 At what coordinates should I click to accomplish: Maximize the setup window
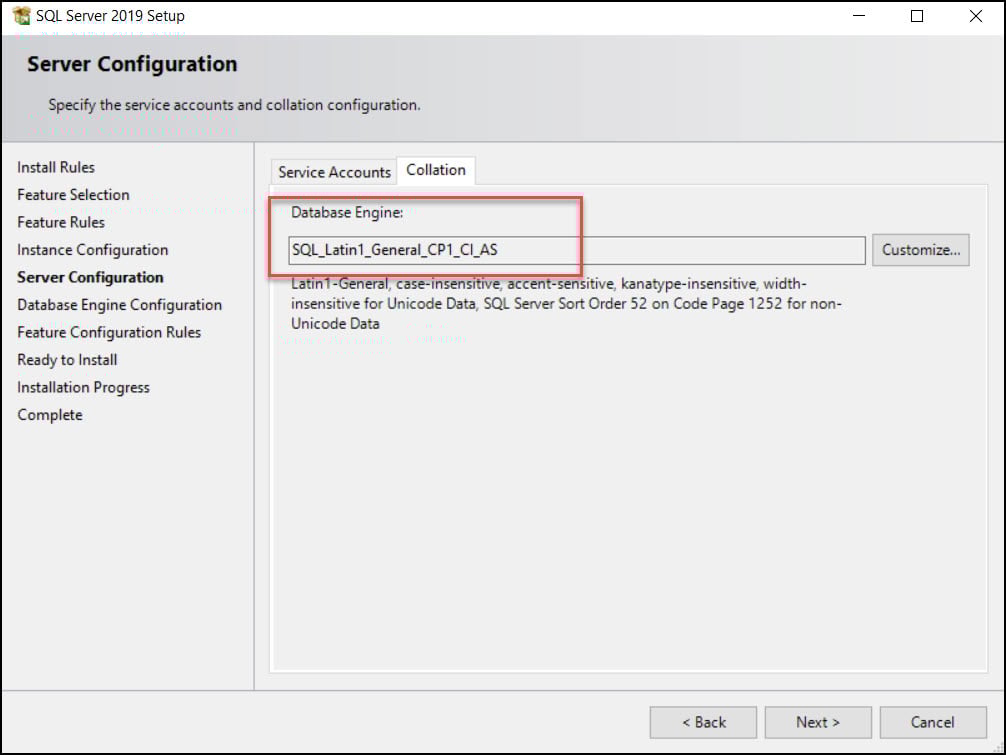(917, 16)
